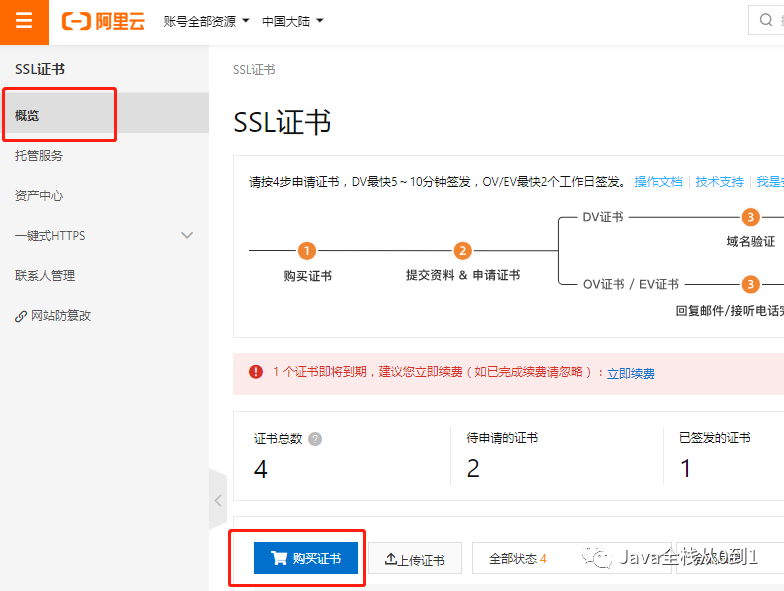Open 操作文档 link
The height and width of the screenshot is (591, 784).
(658, 182)
